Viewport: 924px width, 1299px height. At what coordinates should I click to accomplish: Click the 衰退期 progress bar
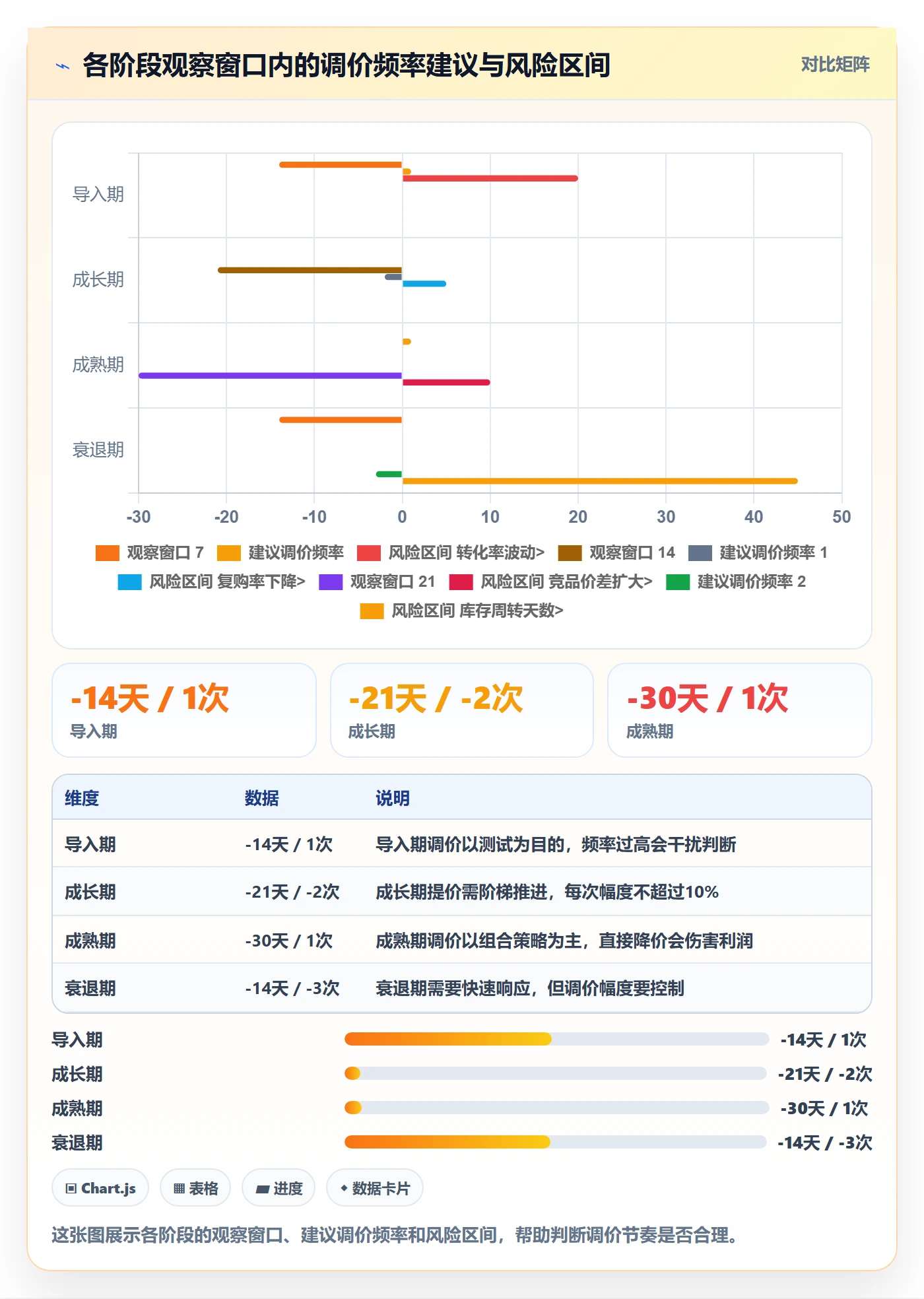(x=555, y=1143)
